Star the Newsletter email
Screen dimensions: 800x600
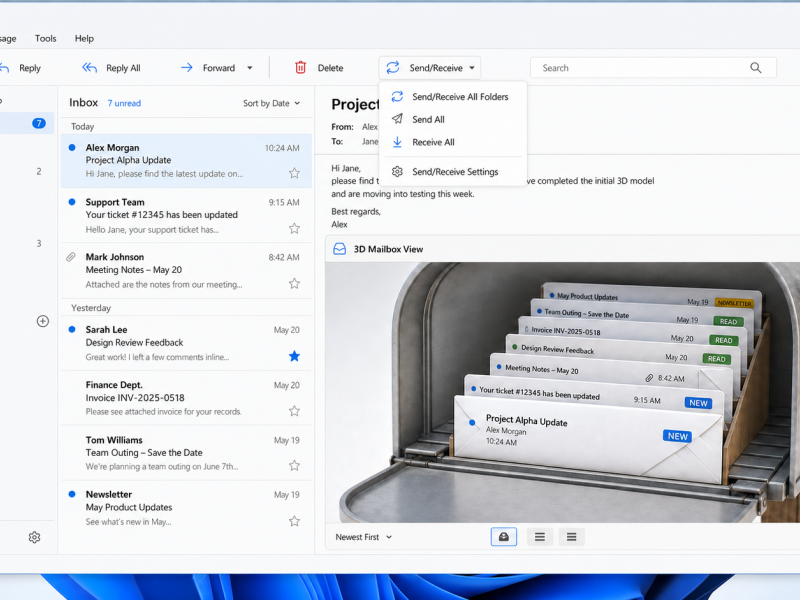point(294,521)
